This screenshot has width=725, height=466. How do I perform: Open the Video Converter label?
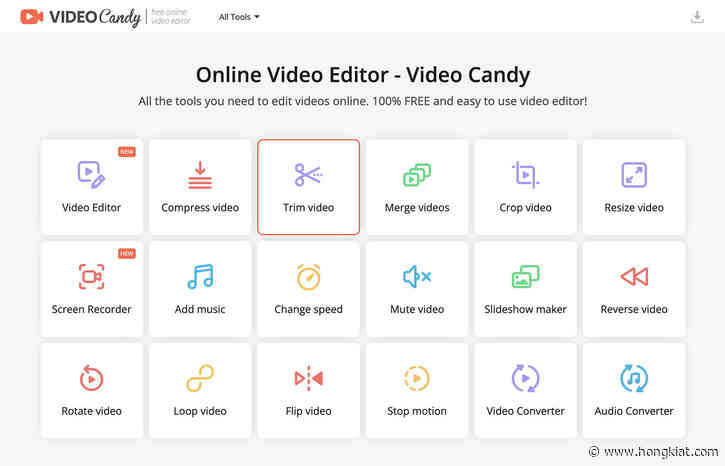(525, 411)
